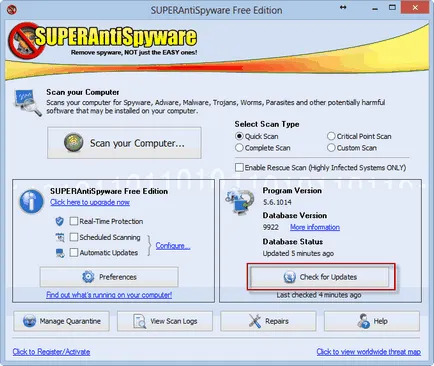
Task: Enable Real-Time Protection checkbox
Action: pos(74,221)
